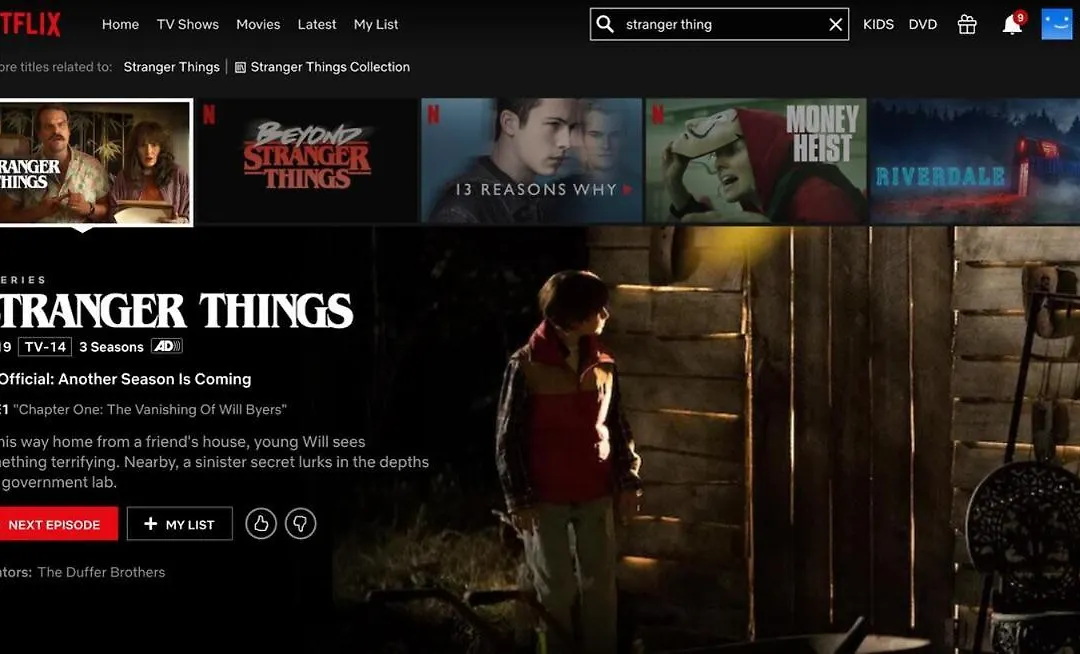This screenshot has height=654, width=1080.
Task: Play the next episode
Action: 59,524
